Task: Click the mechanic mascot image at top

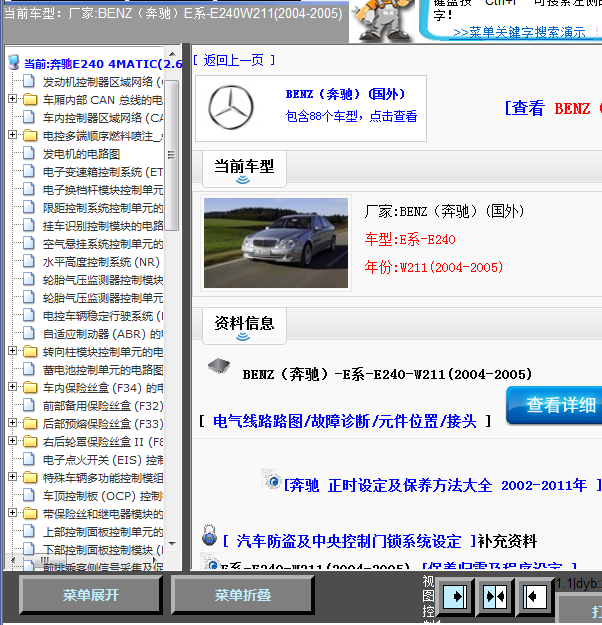Action: click(x=382, y=20)
